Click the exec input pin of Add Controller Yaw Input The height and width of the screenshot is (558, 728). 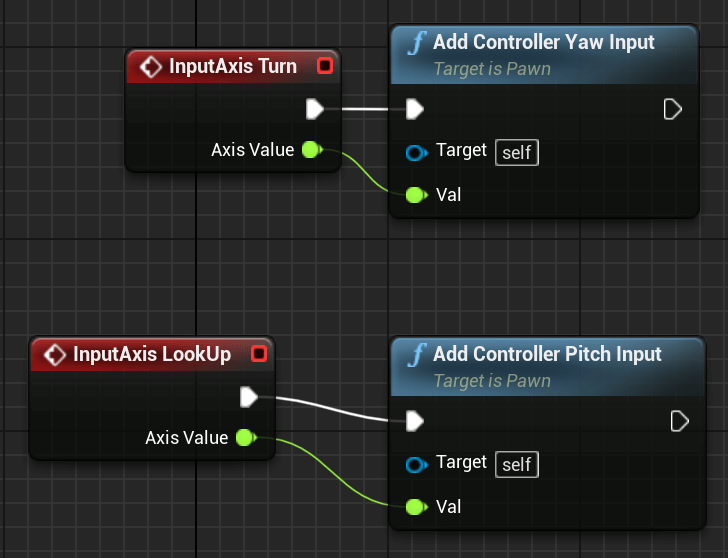pos(415,109)
